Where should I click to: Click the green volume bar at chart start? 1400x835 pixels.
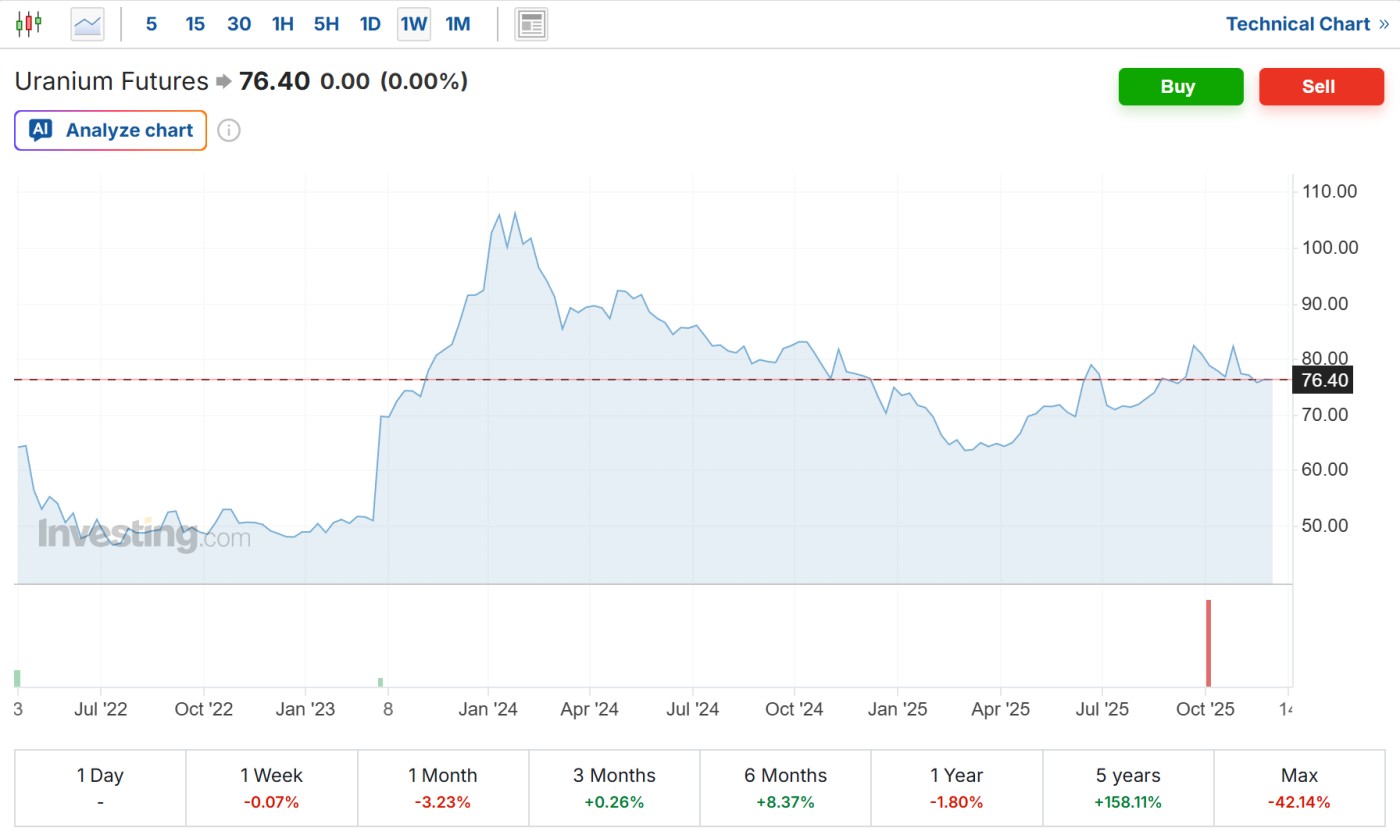click(17, 678)
